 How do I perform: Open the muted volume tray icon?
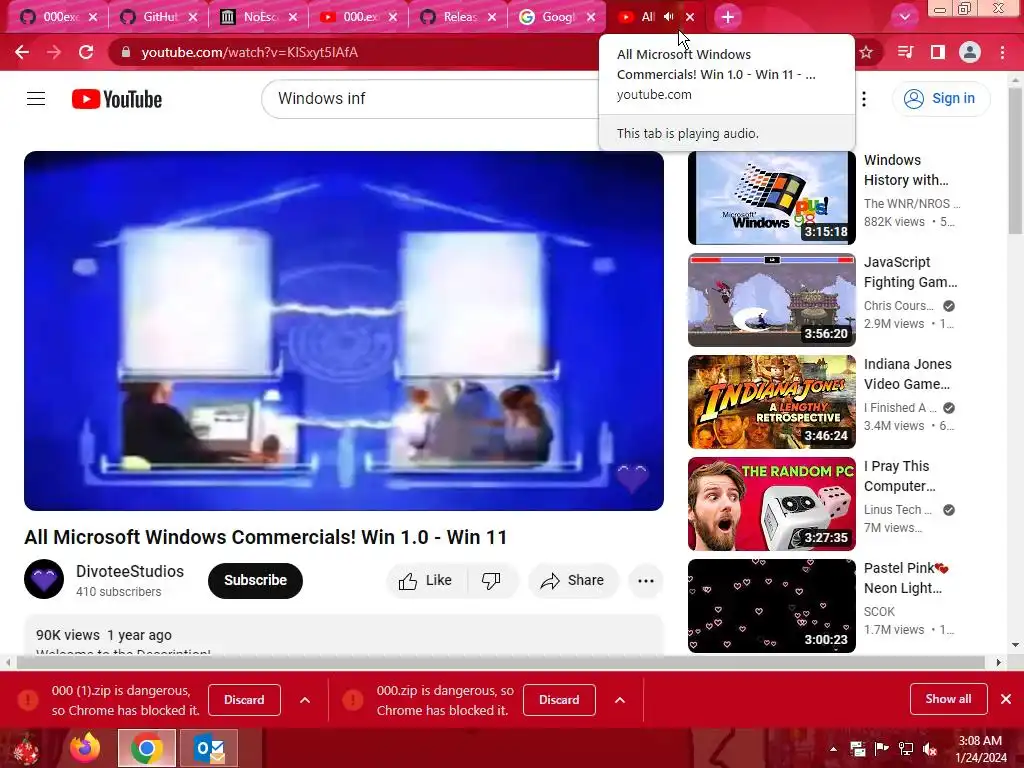(x=929, y=749)
